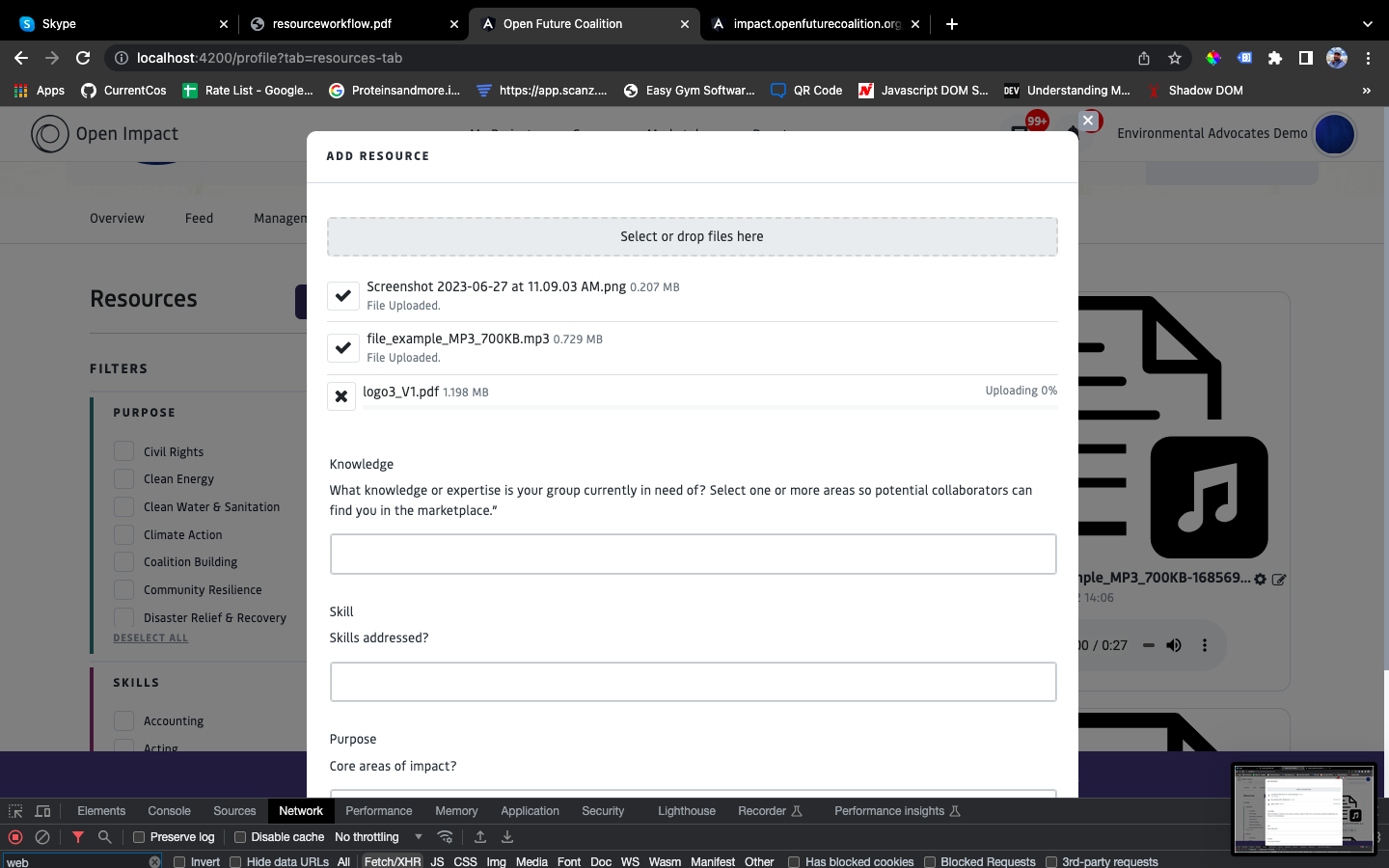The width and height of the screenshot is (1389, 868).
Task: Open the inspect element picker
Action: (15, 811)
